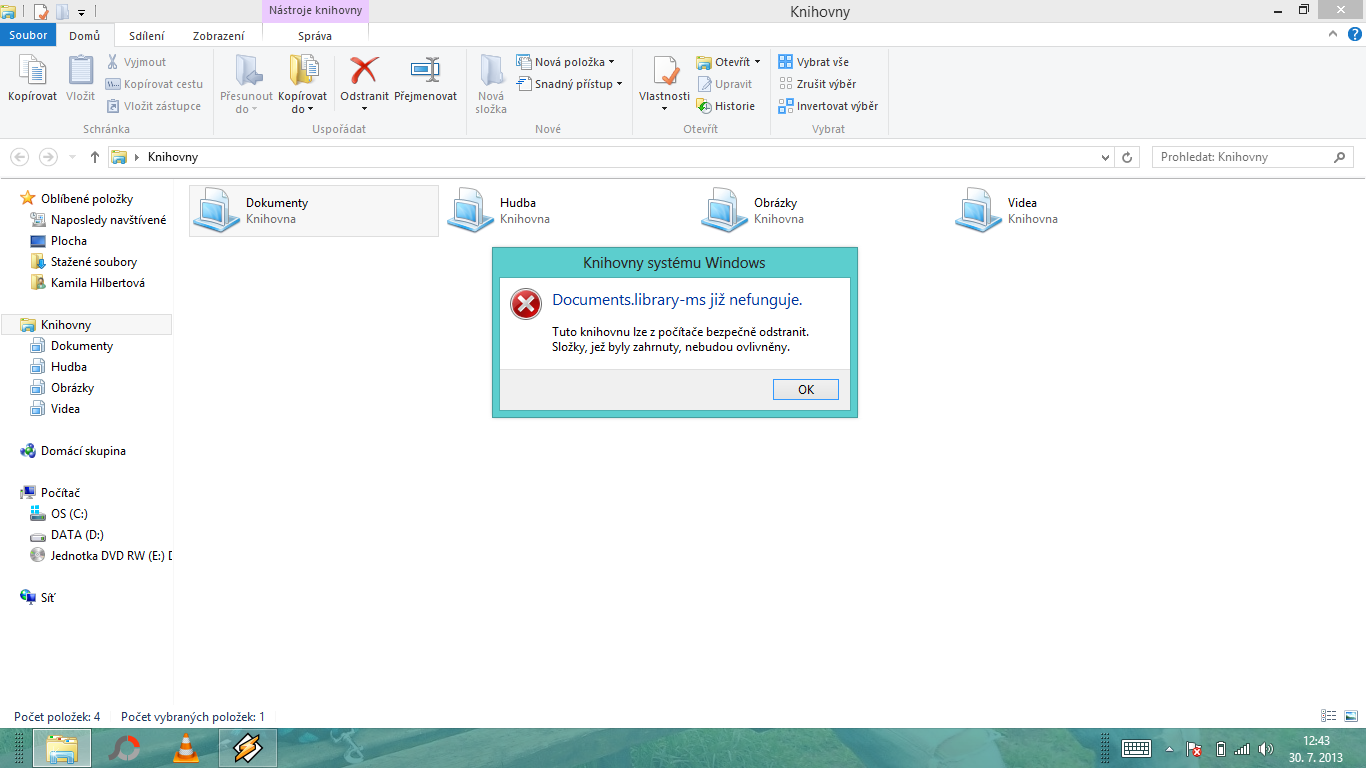This screenshot has height=768, width=1366.
Task: Click Vložit zástupce in the ribbon
Action: coord(153,106)
